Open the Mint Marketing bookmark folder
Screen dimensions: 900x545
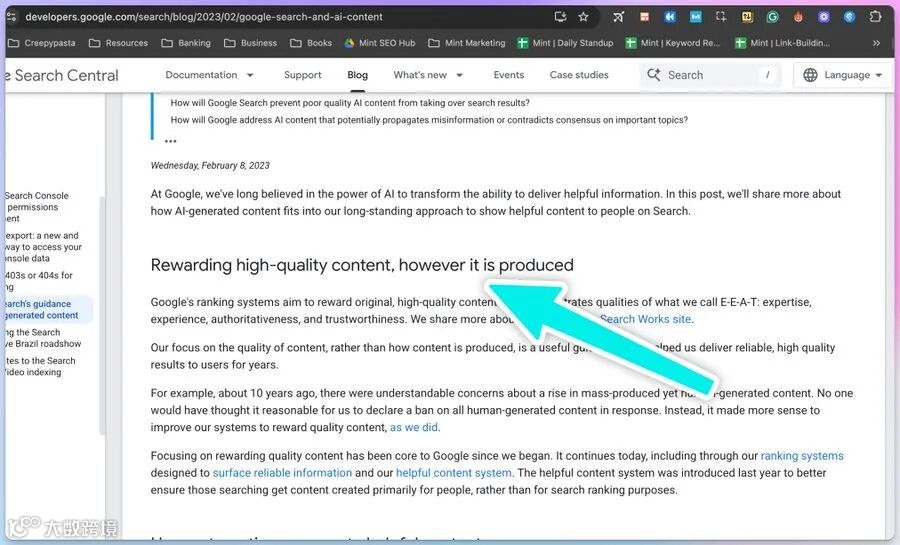pyautogui.click(x=467, y=43)
